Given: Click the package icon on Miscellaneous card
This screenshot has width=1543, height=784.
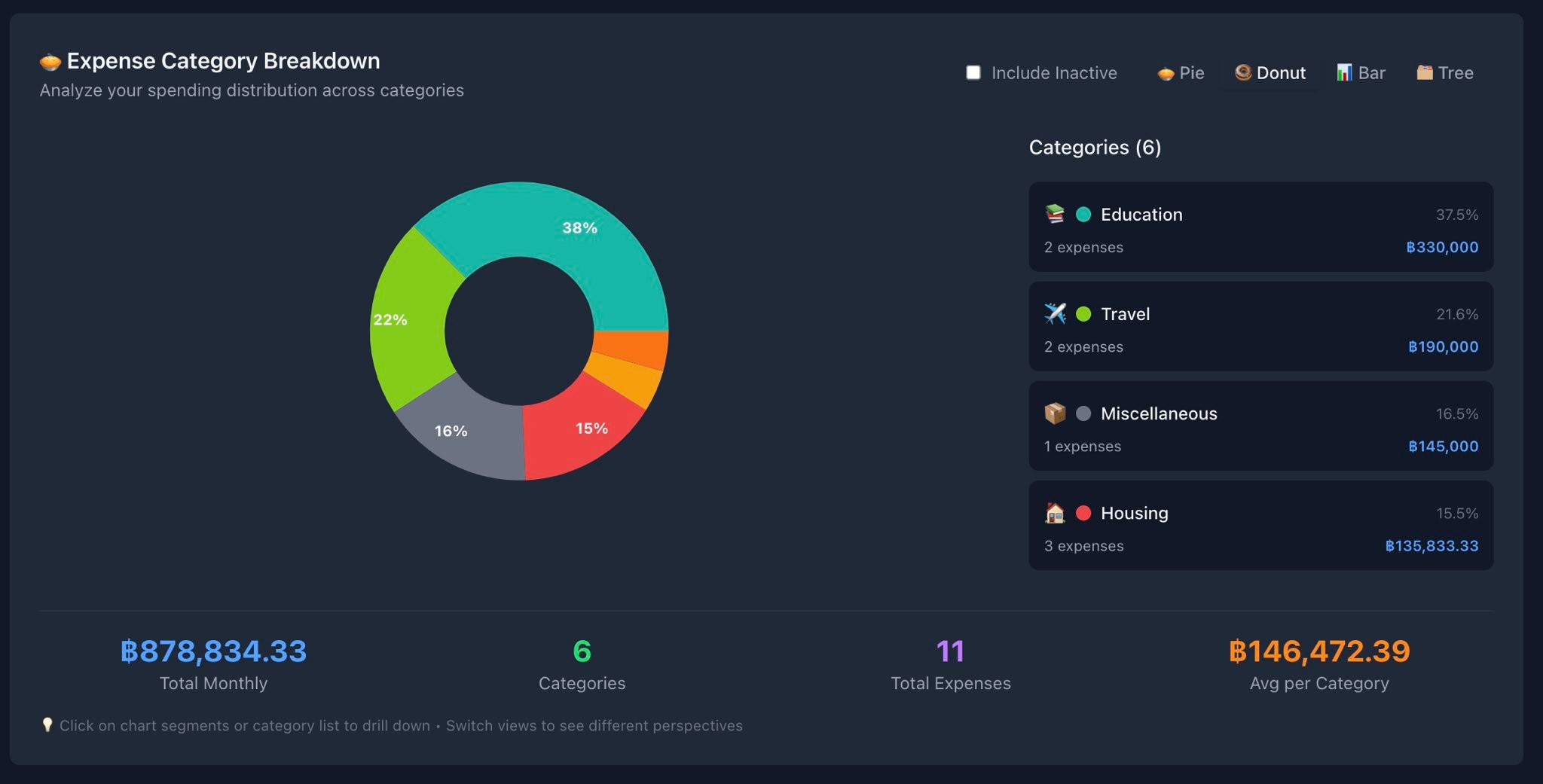Looking at the screenshot, I should tap(1055, 413).
